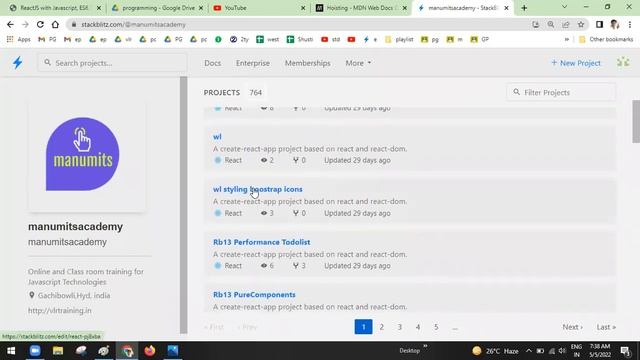Jump to the Last page link
640x360 pixels.
point(606,327)
